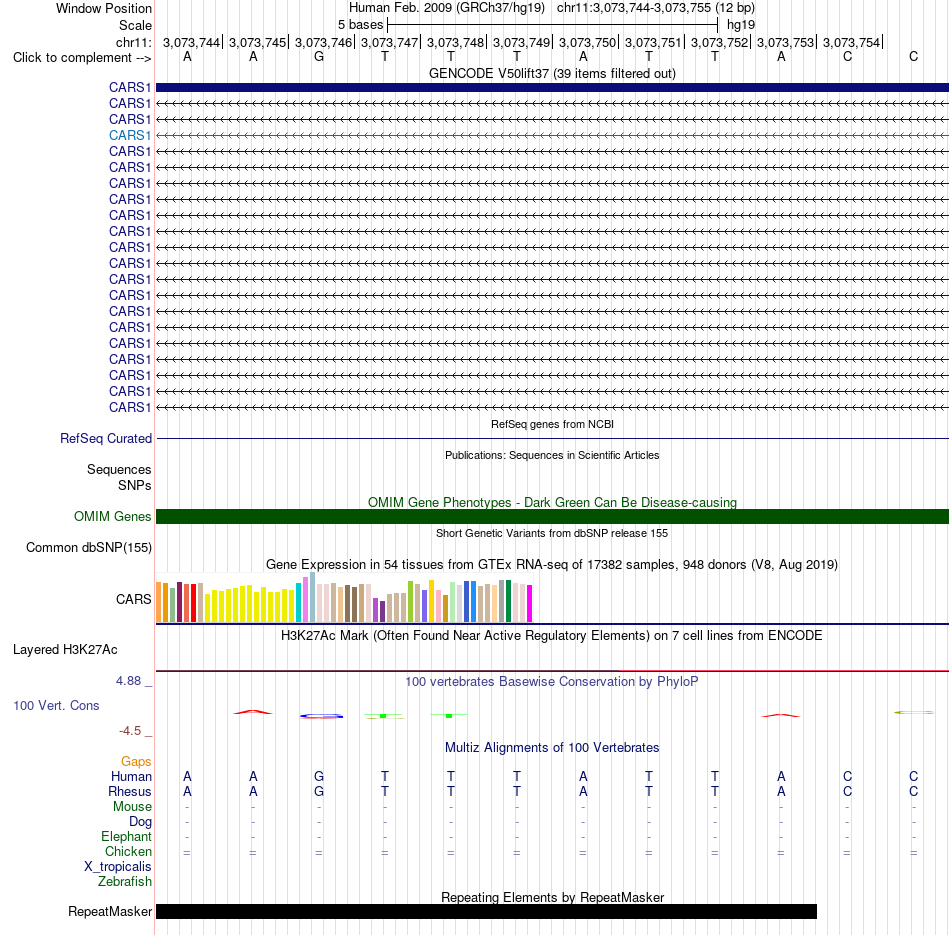Screen dimensions: 950x935
Task: Click the CARS label beside the GTEx chart
Action: (133, 599)
